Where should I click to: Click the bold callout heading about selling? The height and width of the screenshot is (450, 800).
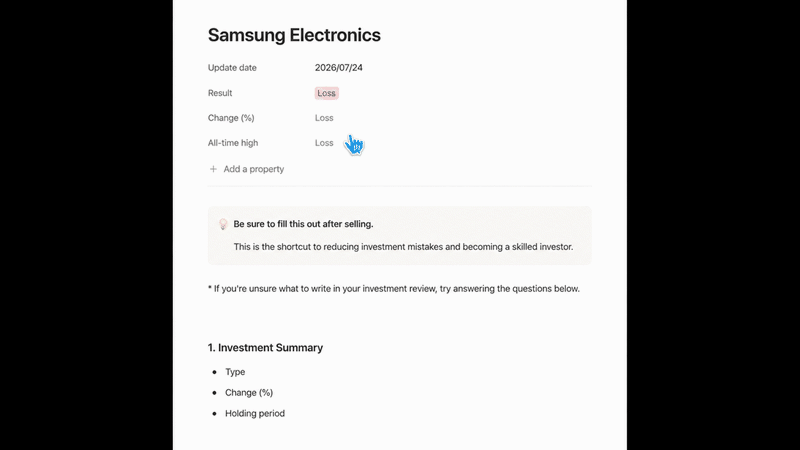[304, 224]
